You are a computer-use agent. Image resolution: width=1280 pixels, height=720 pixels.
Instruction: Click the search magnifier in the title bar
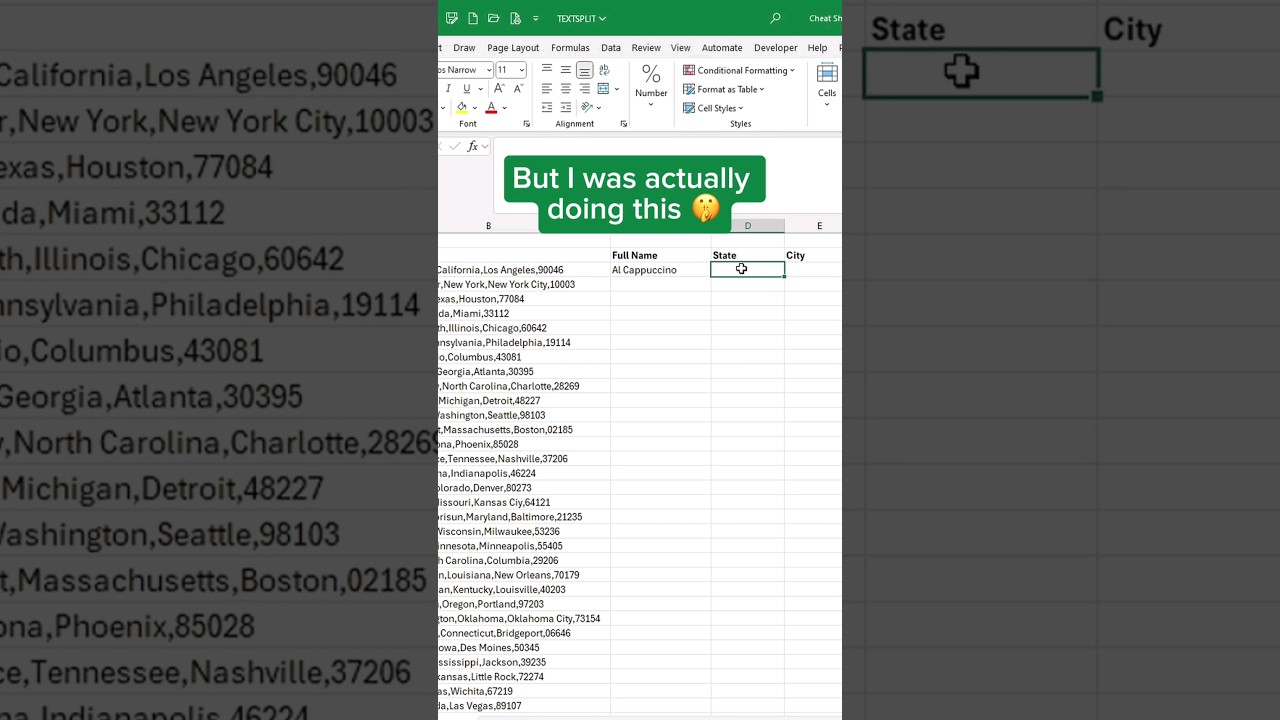tap(775, 18)
